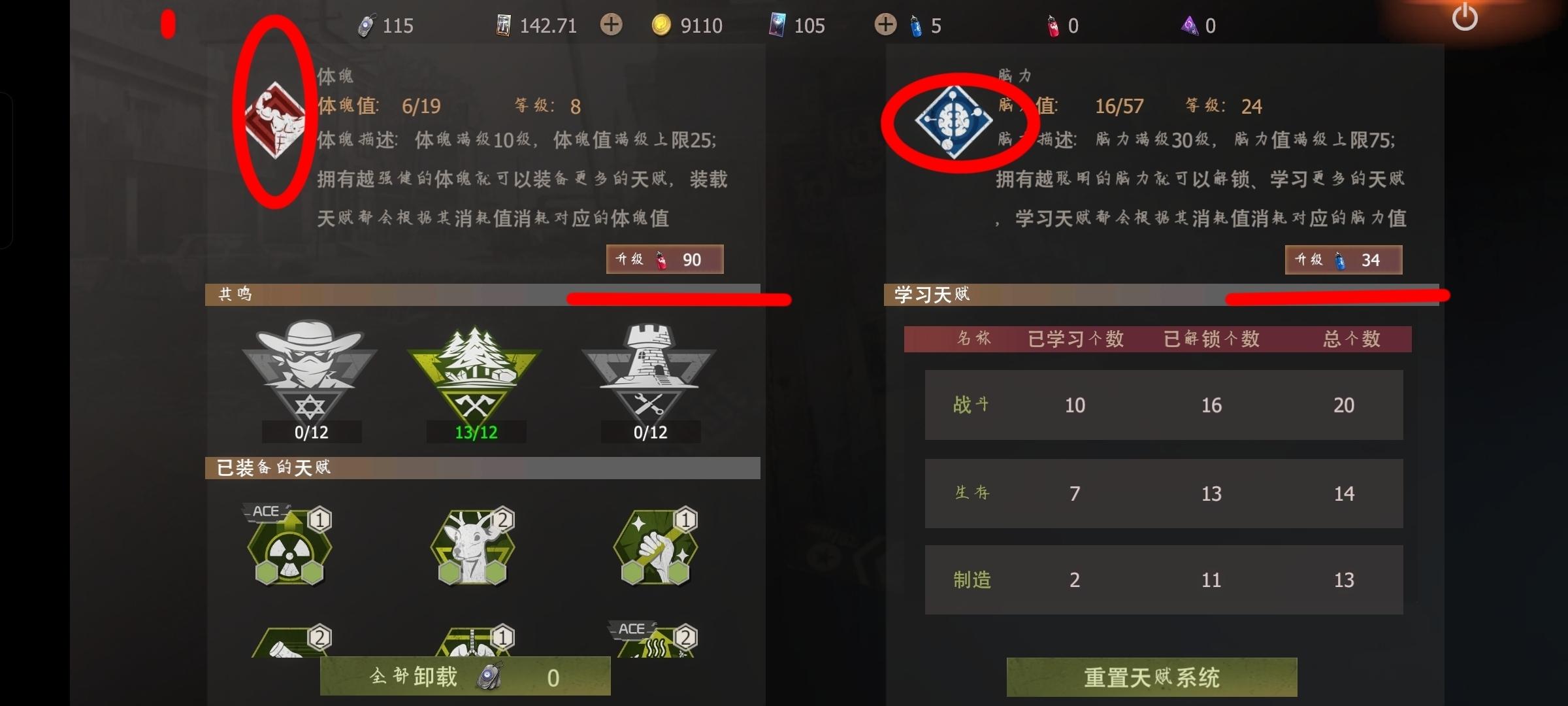Click 重置天赋系统 reset talent button
The image size is (1568, 706).
1152,677
